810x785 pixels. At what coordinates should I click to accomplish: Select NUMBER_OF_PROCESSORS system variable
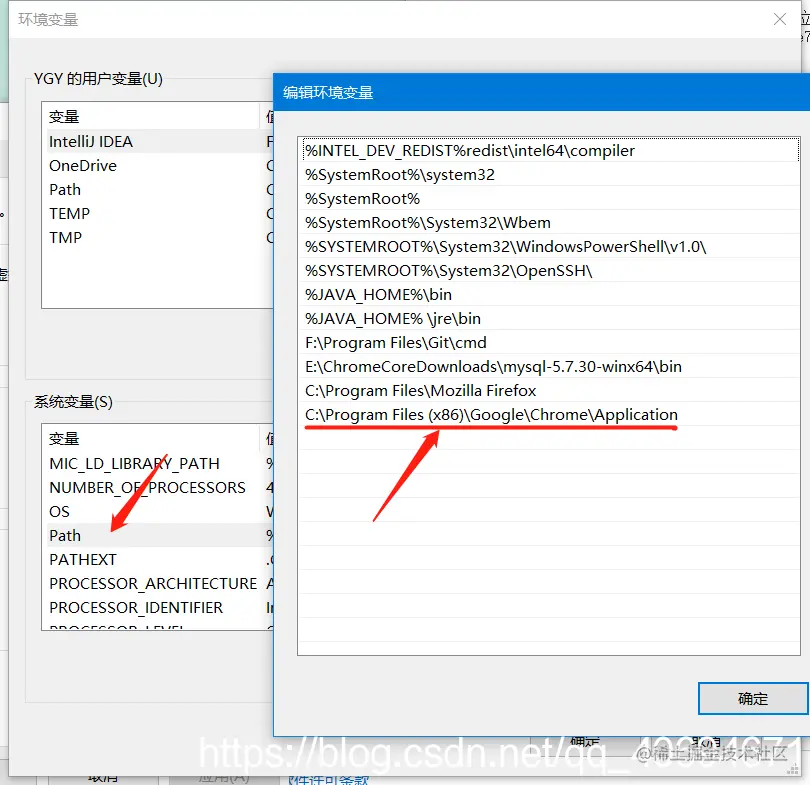pos(159,487)
